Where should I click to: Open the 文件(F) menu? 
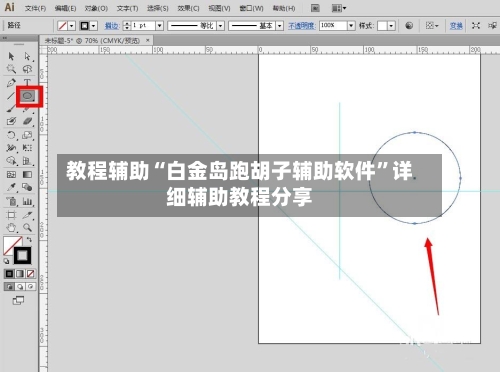(x=36, y=8)
